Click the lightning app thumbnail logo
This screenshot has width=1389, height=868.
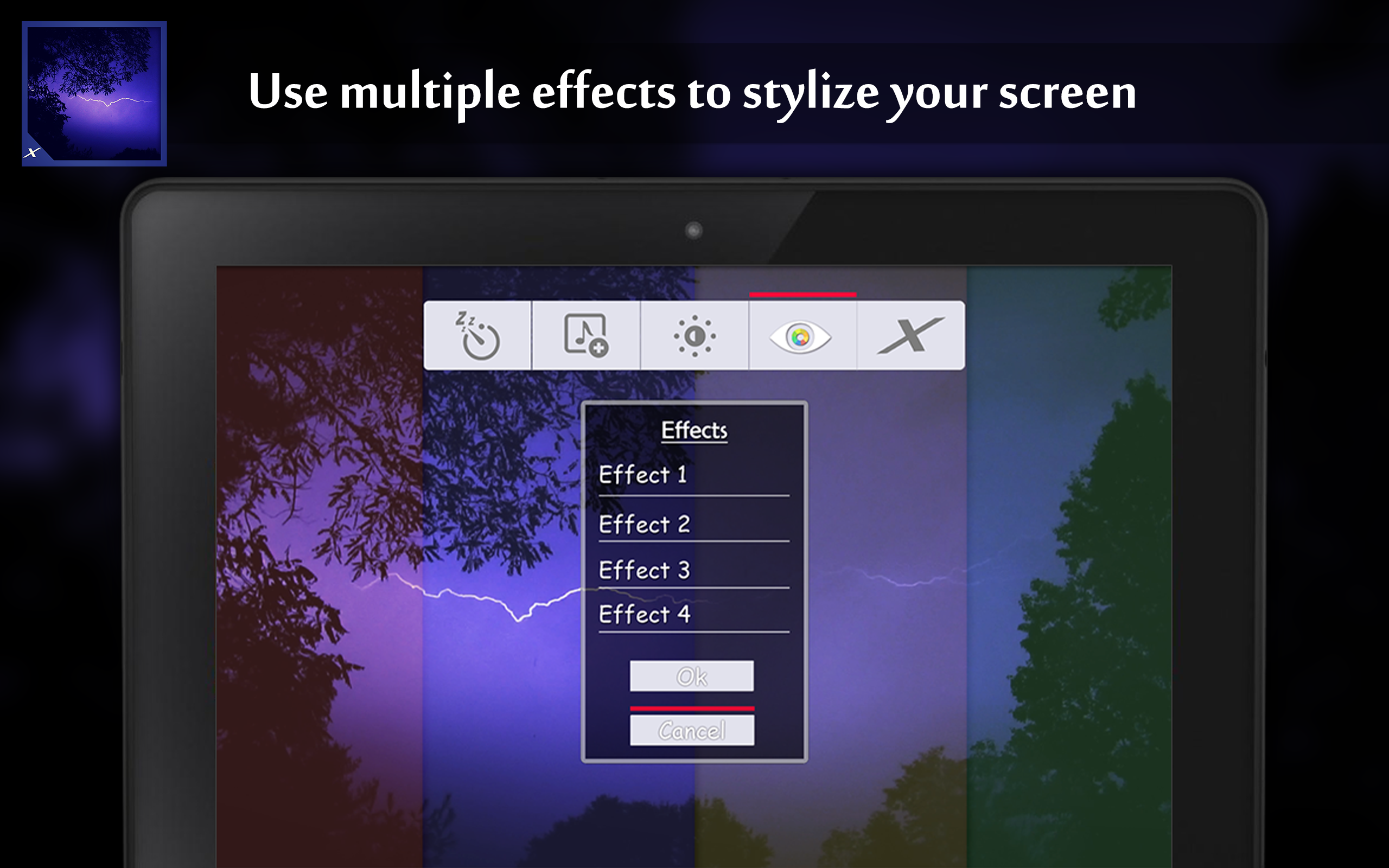tap(94, 93)
